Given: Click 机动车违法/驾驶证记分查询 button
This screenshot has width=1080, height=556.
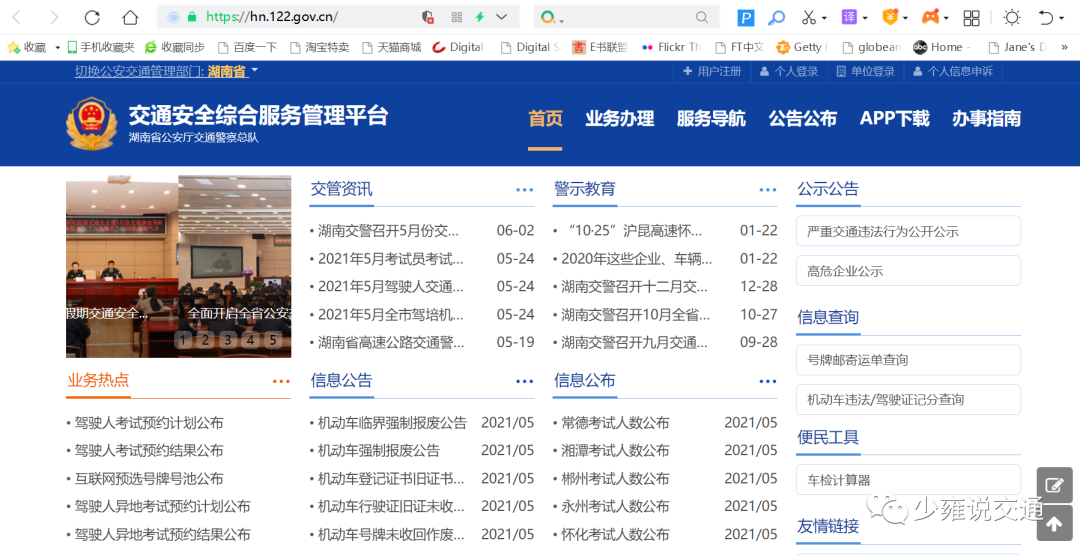Looking at the screenshot, I should pos(908,400).
